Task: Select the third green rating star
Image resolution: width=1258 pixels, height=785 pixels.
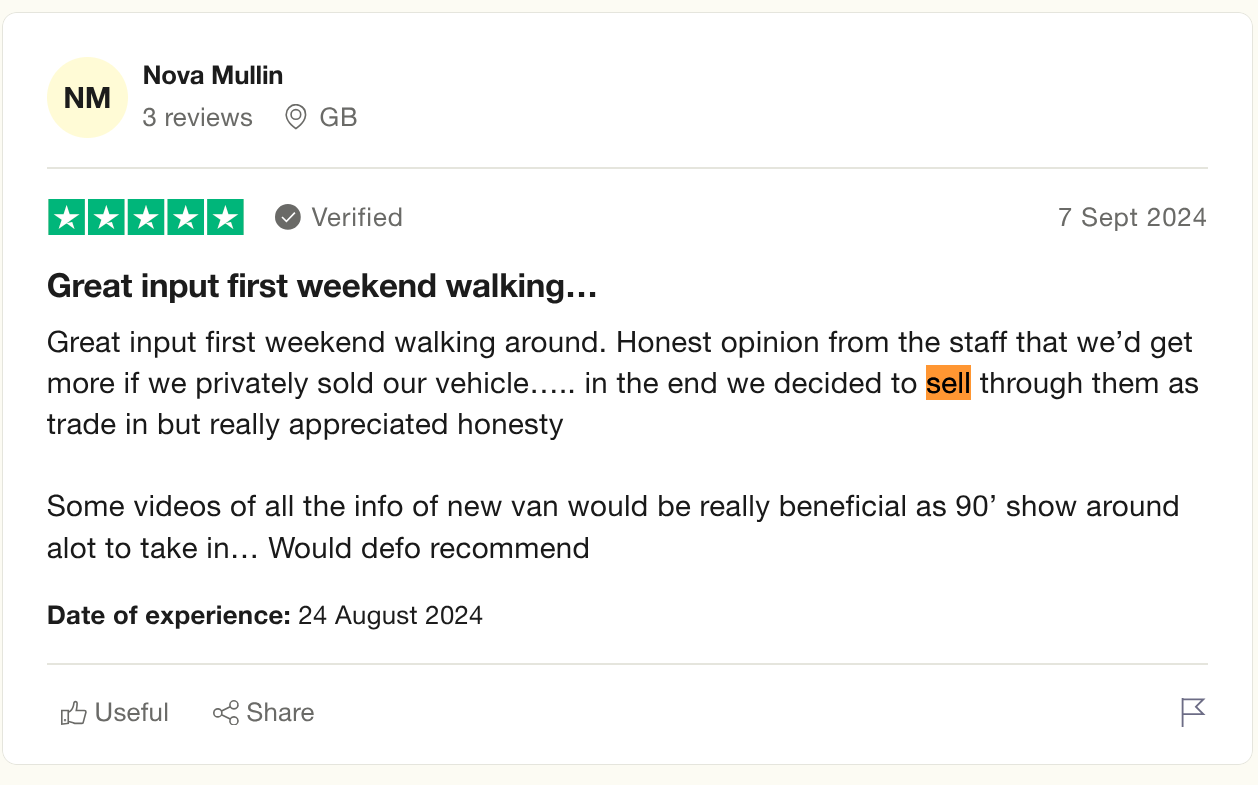Action: [x=146, y=217]
